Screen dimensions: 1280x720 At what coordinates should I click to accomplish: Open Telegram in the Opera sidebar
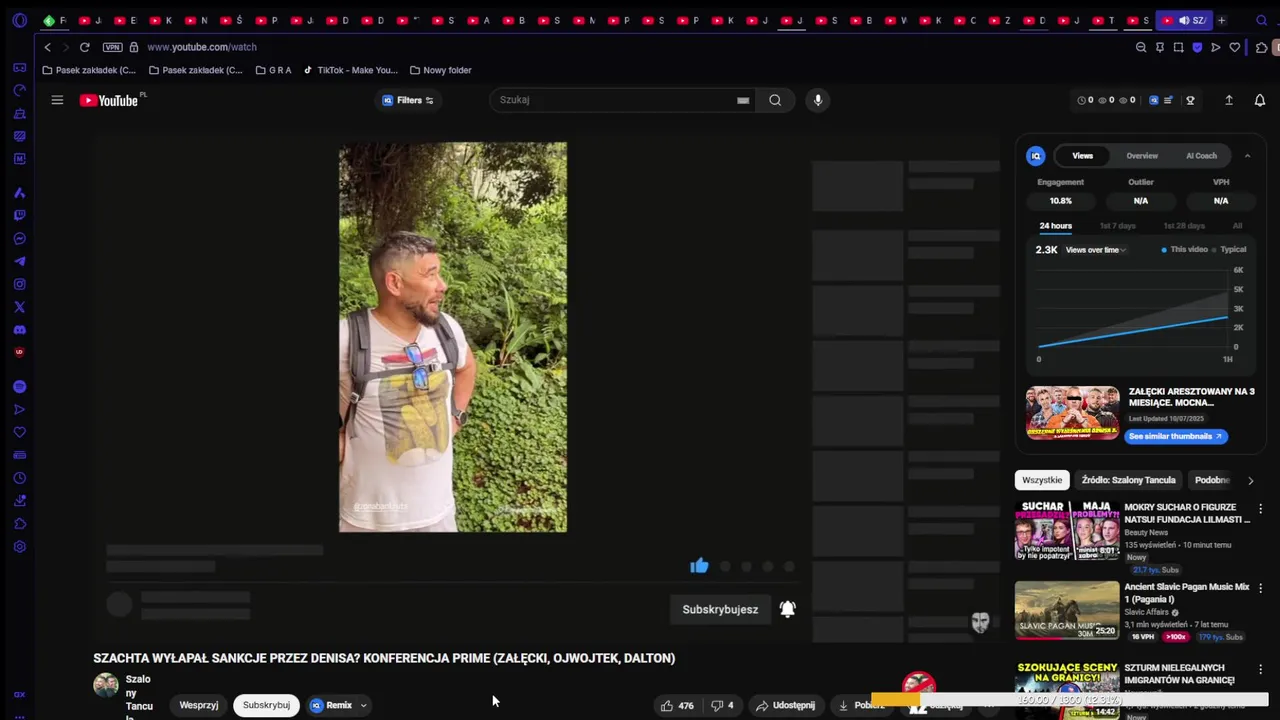[x=19, y=261]
